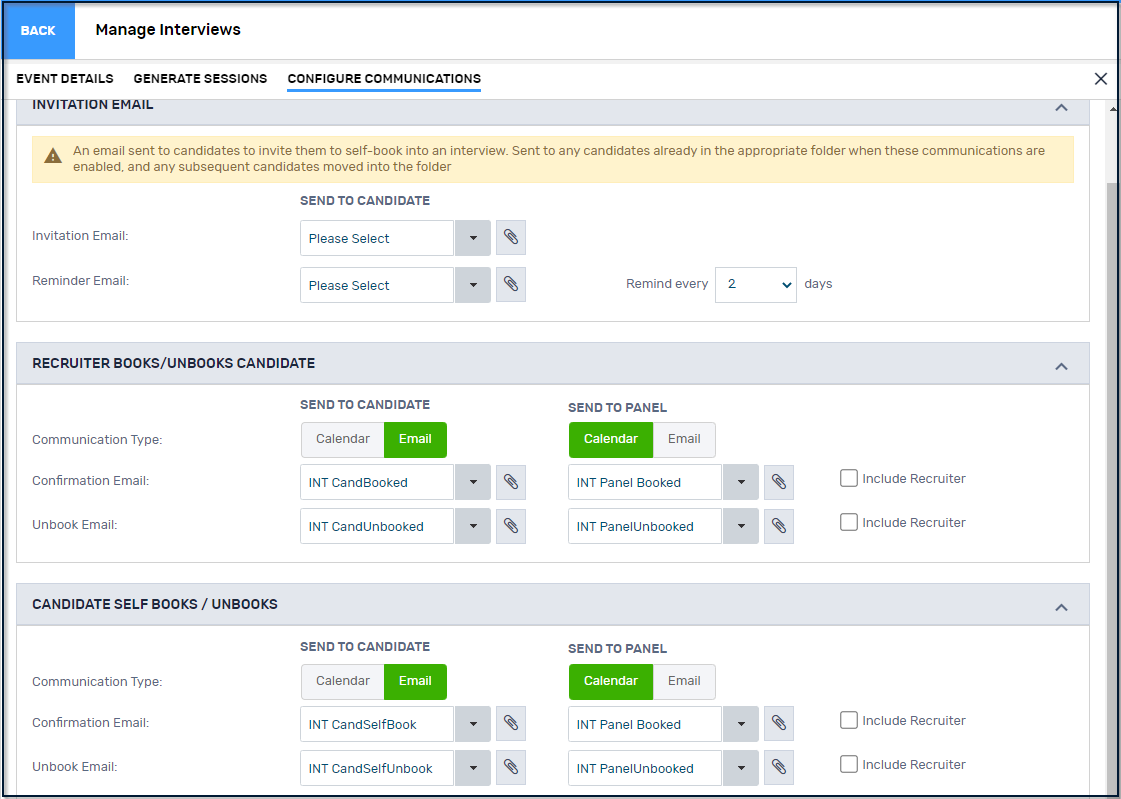Click paperclip next to INT Panel Booked in Recruiter Books section

(779, 482)
